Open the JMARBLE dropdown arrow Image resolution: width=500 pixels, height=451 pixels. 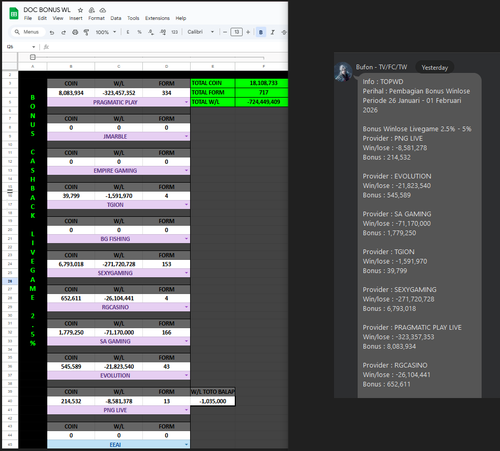pyautogui.click(x=186, y=136)
